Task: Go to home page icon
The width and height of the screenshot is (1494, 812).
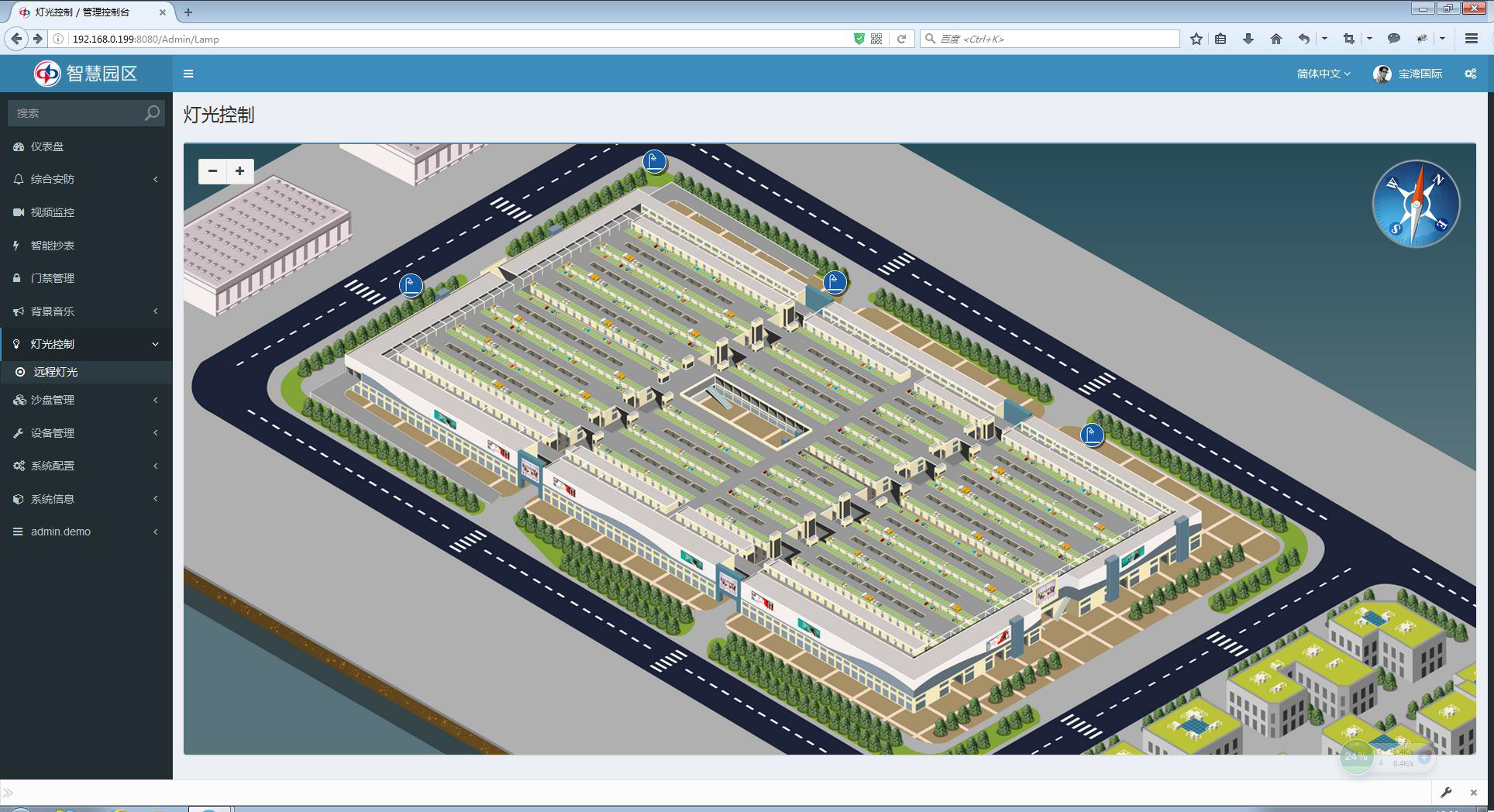Action: (1275, 39)
